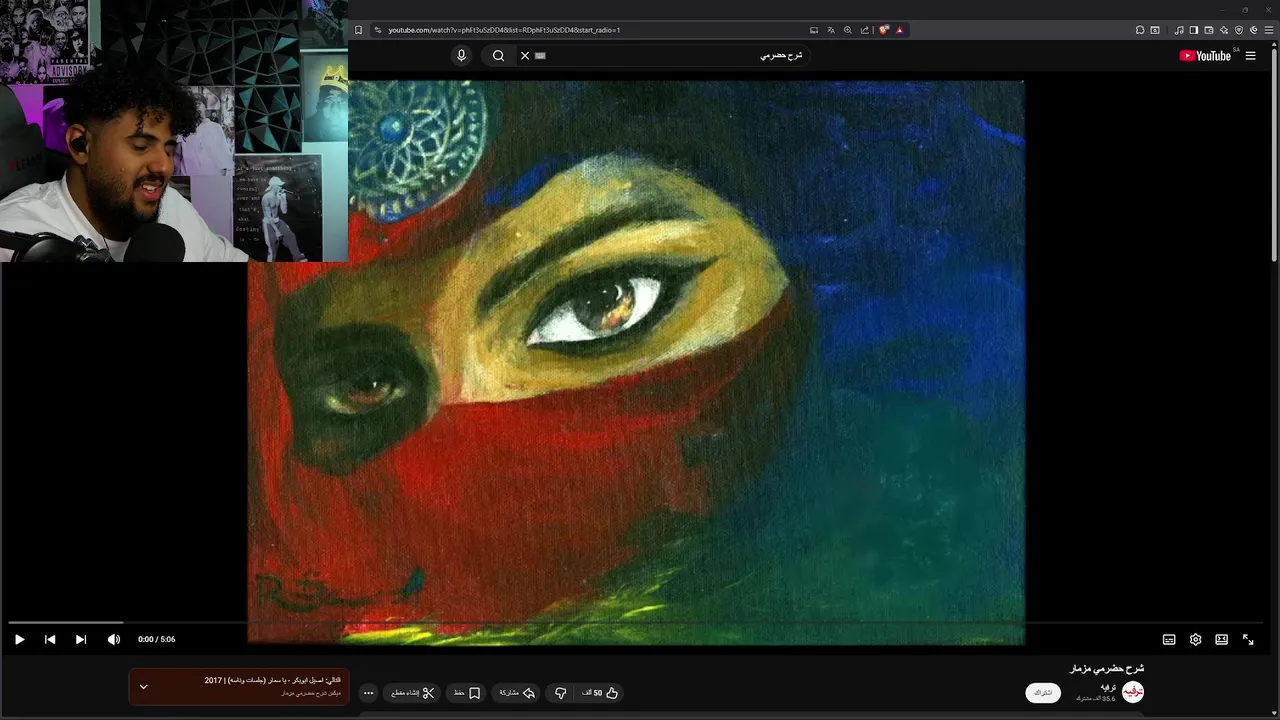Image resolution: width=1280 pixels, height=720 pixels.
Task: Enter fullscreen mode
Action: [1248, 639]
